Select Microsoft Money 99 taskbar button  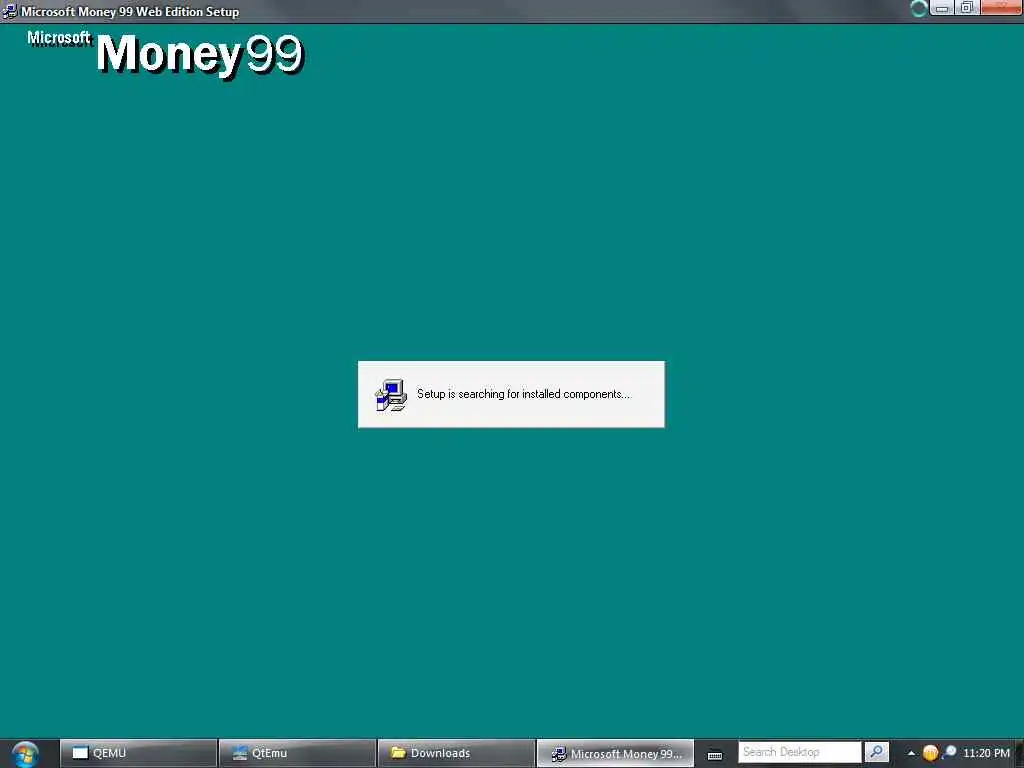click(x=615, y=753)
